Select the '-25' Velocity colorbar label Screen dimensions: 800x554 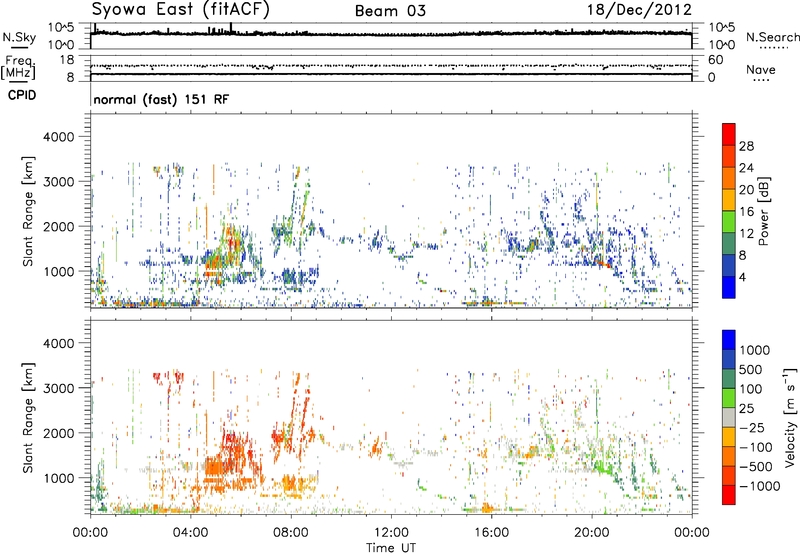753,428
